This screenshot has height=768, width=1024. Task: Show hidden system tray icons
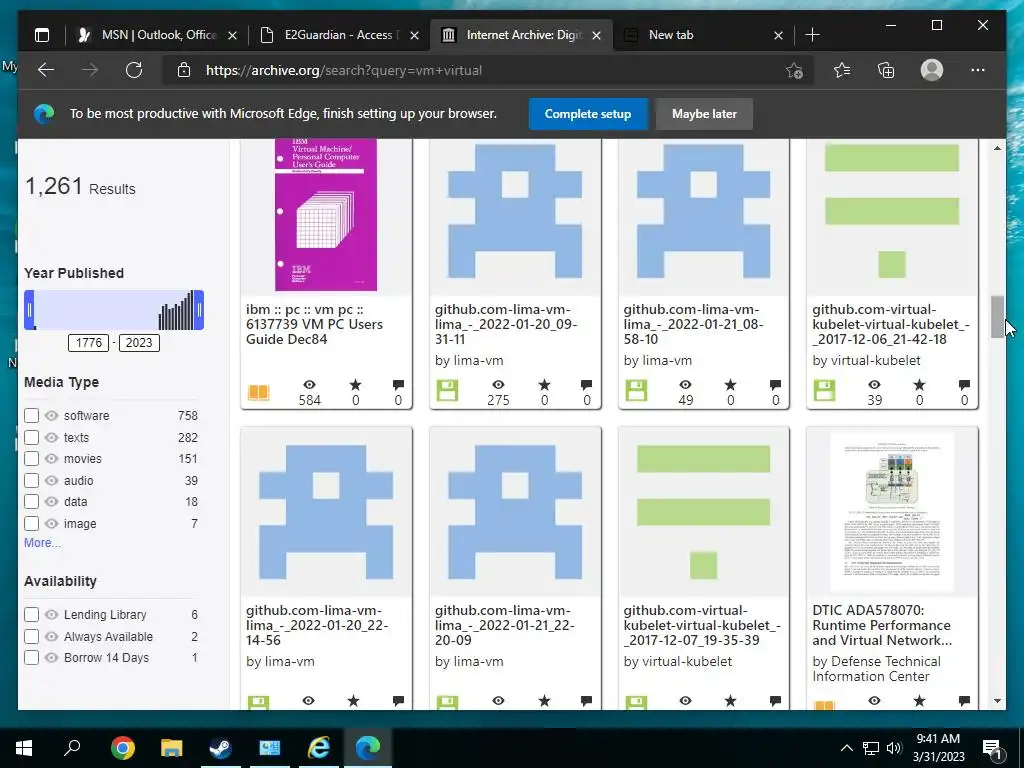(x=846, y=748)
